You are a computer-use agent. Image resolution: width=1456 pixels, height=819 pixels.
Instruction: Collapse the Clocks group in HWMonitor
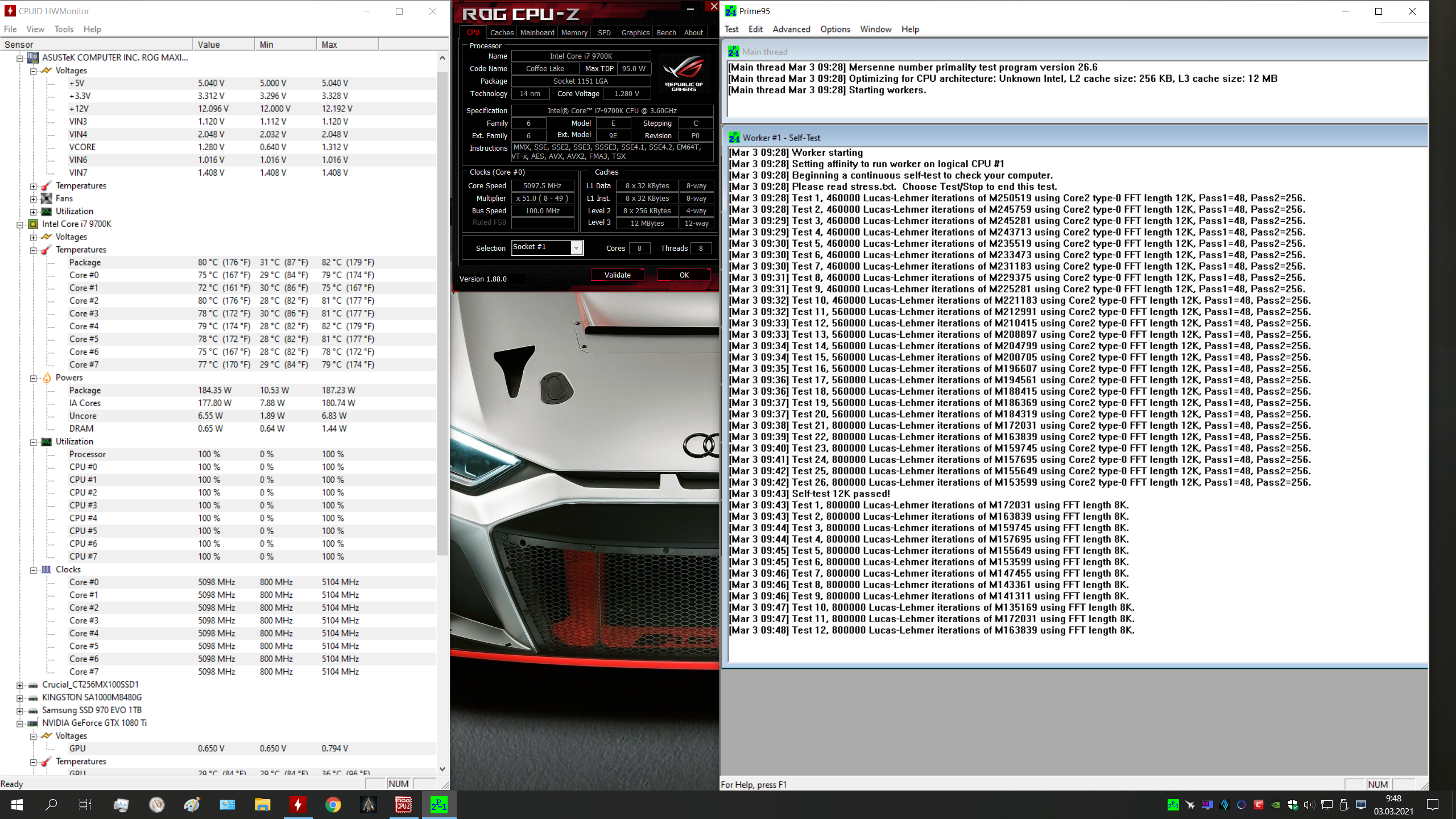[34, 569]
